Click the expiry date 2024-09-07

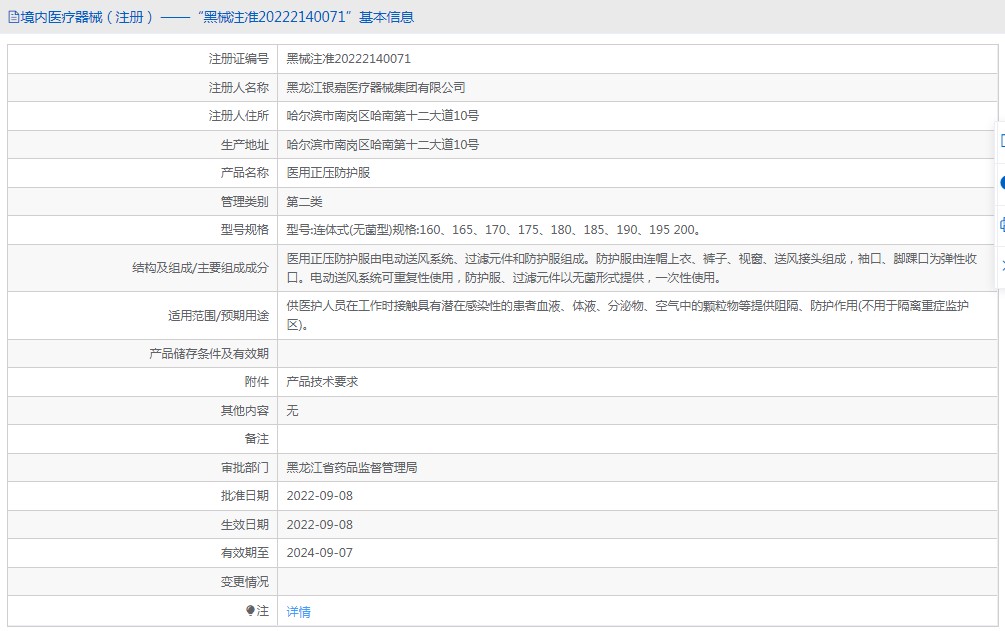(319, 553)
